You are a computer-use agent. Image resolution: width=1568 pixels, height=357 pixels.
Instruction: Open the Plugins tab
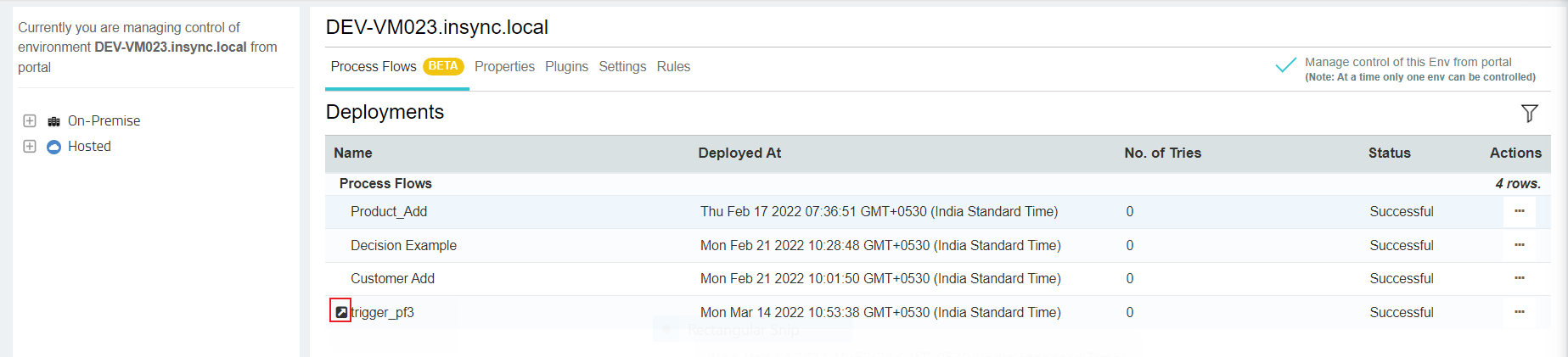(x=566, y=66)
